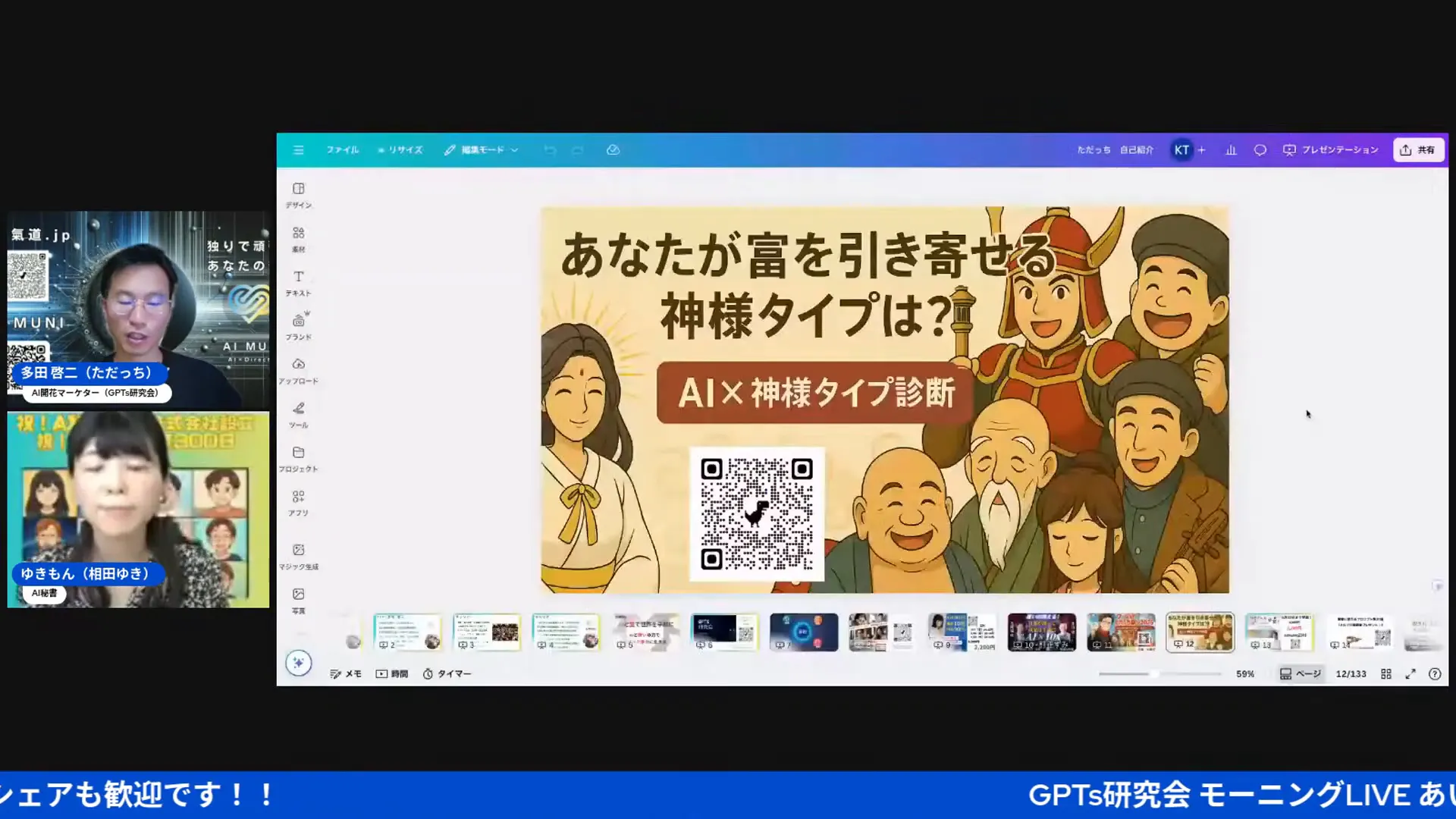Open the help question mark icon
1456x819 pixels.
pos(1435,673)
